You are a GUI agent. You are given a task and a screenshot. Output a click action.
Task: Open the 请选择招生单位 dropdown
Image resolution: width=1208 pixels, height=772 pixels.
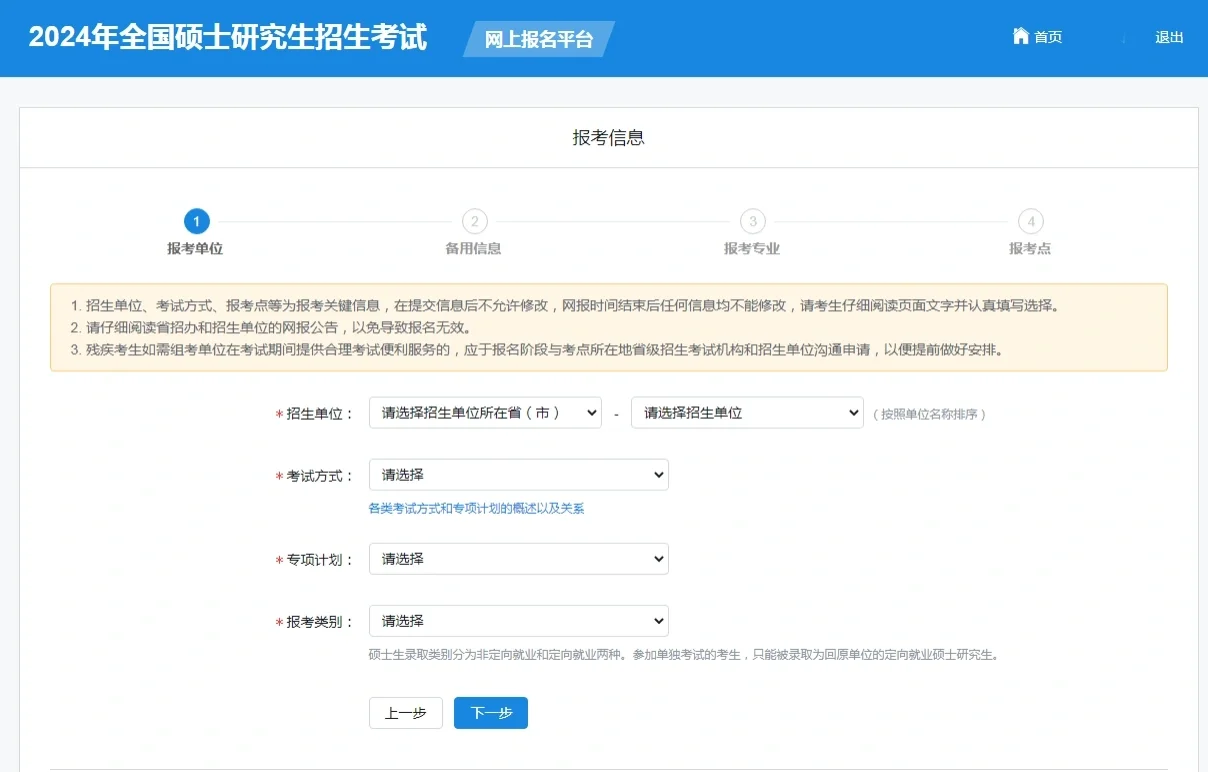click(x=747, y=412)
